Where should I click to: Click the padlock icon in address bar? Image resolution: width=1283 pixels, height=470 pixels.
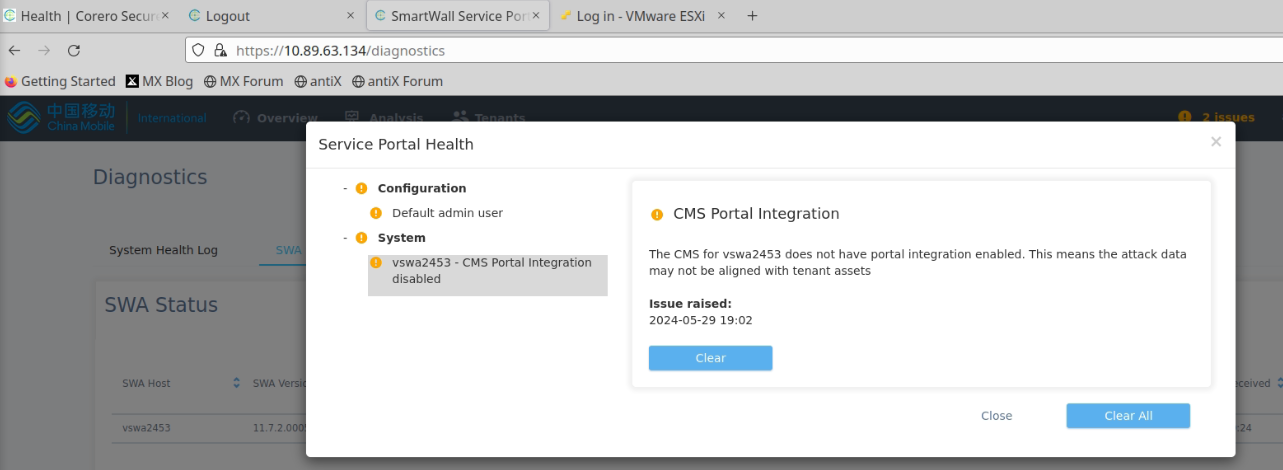coord(220,50)
